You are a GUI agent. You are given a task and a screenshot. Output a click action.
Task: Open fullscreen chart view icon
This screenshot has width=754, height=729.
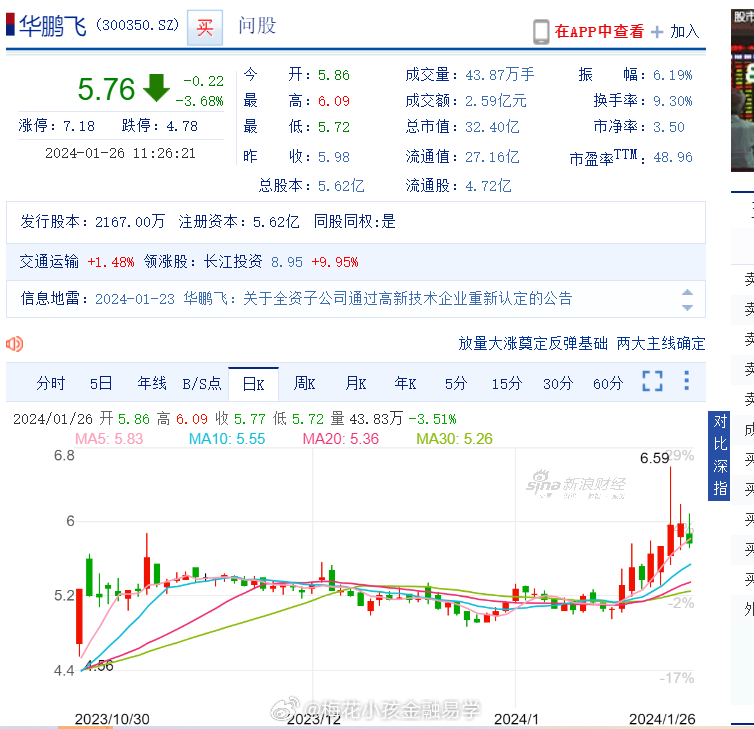[653, 381]
